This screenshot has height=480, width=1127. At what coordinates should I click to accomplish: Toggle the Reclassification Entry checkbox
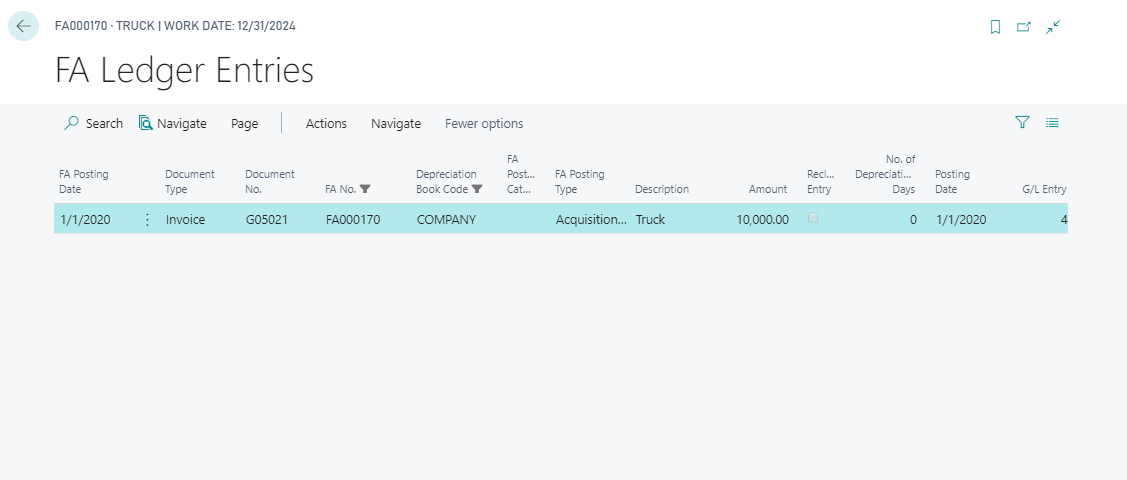pos(813,218)
